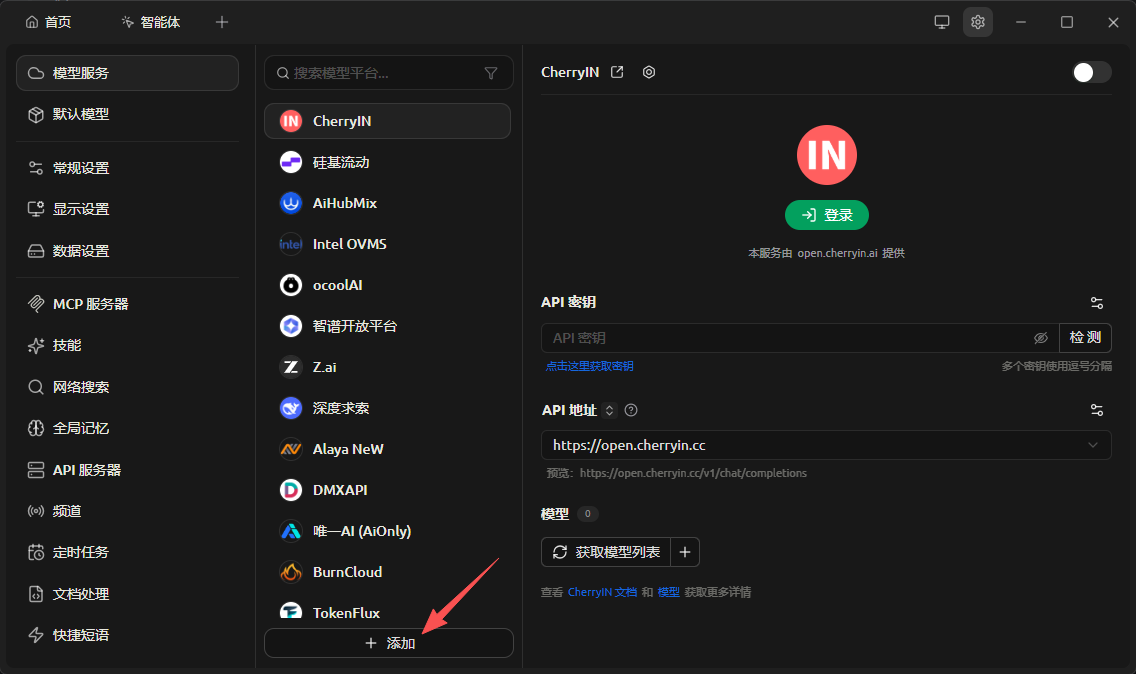Open 默认模型 settings
Image resolution: width=1136 pixels, height=674 pixels.
[x=128, y=115]
